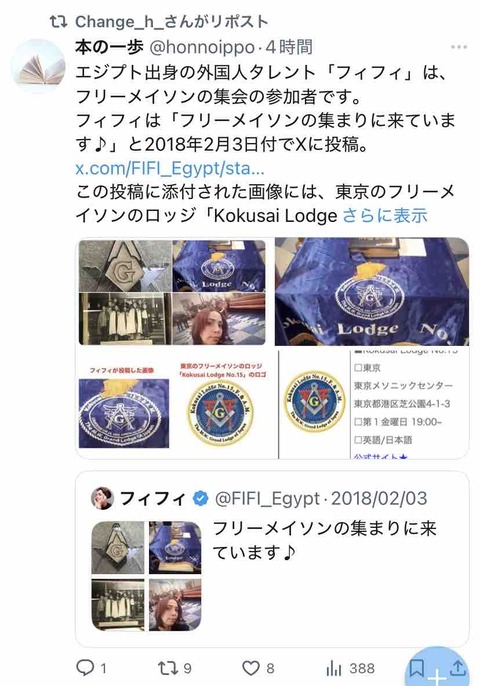The width and height of the screenshot is (480, 686).
Task: Open フィフィ's small profile avatar
Action: pos(102,498)
